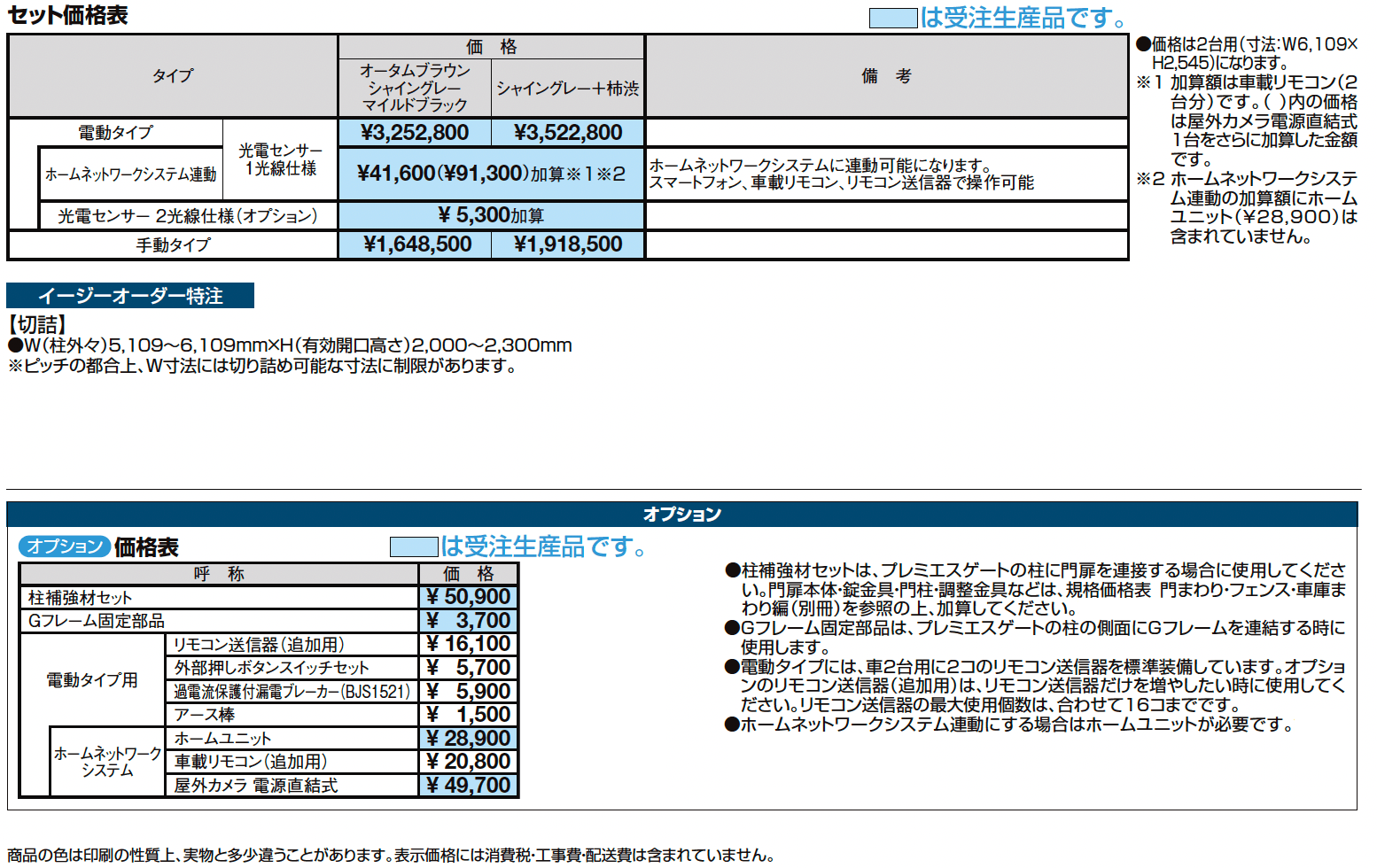Click the 車載リモコン(追加用) row
The width and height of the screenshot is (1377, 868).
point(292,761)
